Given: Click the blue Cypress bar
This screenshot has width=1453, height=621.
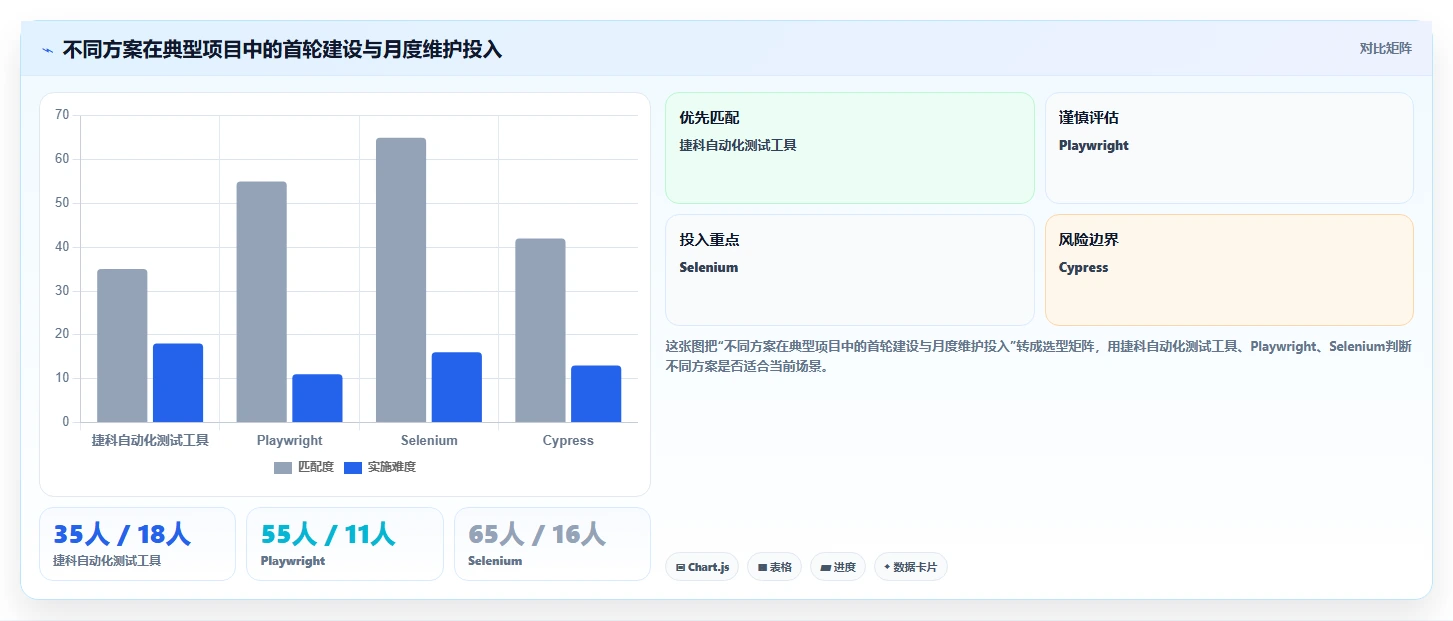Looking at the screenshot, I should (596, 394).
